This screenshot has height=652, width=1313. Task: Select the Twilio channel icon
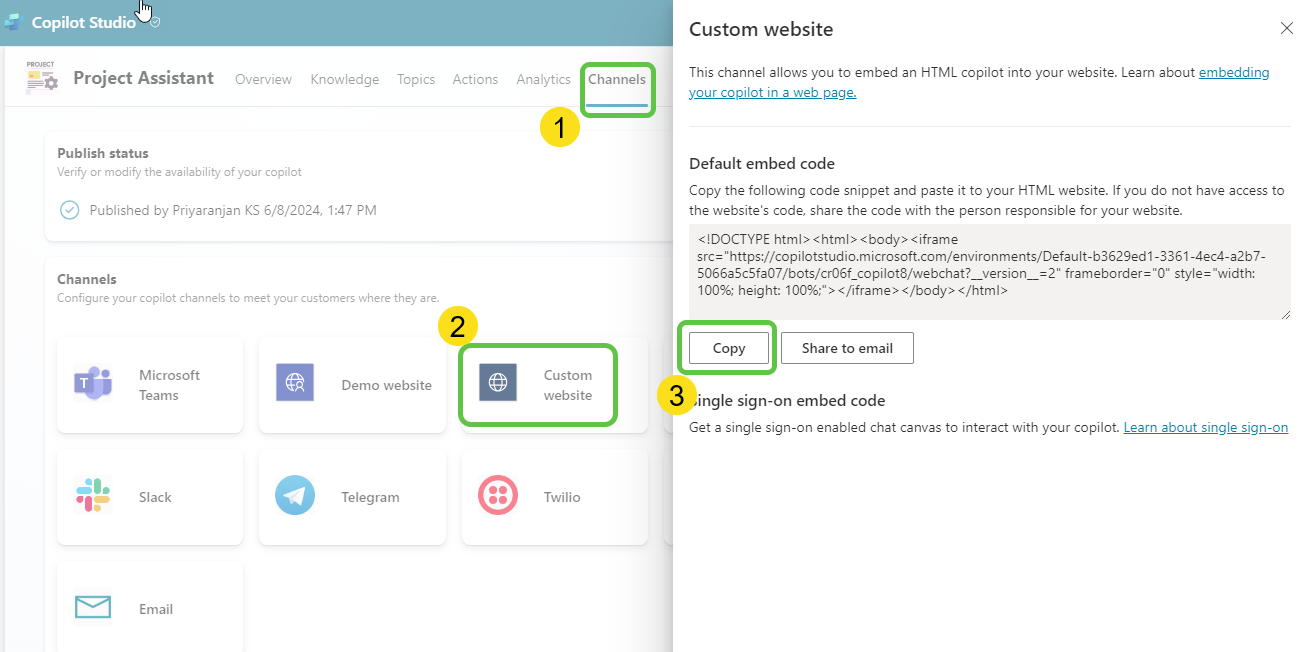(x=498, y=497)
